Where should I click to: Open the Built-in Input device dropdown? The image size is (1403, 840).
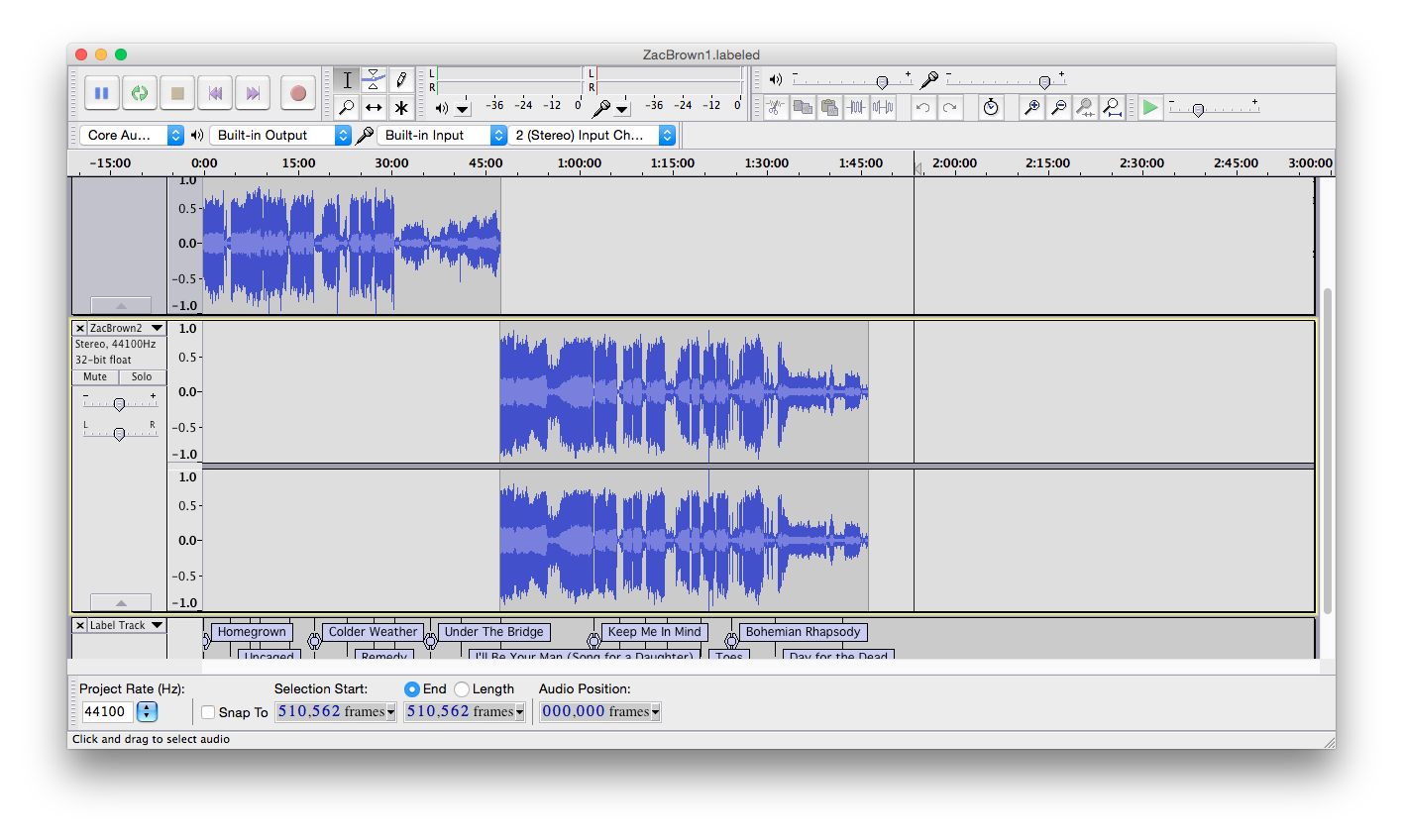click(442, 135)
